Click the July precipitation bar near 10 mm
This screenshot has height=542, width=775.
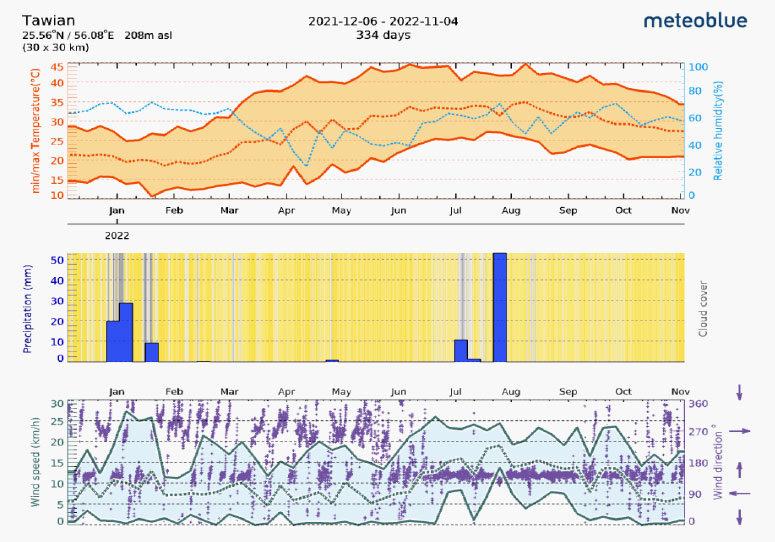[x=461, y=350]
